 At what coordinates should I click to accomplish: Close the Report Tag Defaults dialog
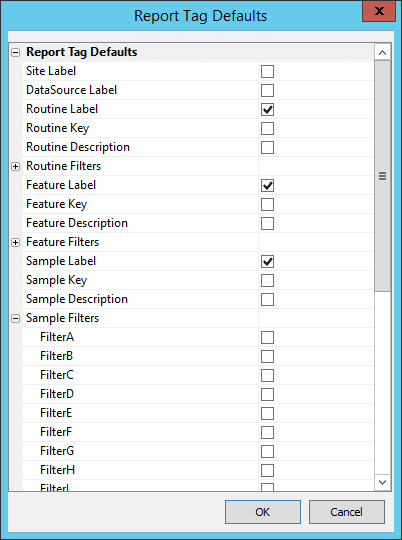pos(379,11)
